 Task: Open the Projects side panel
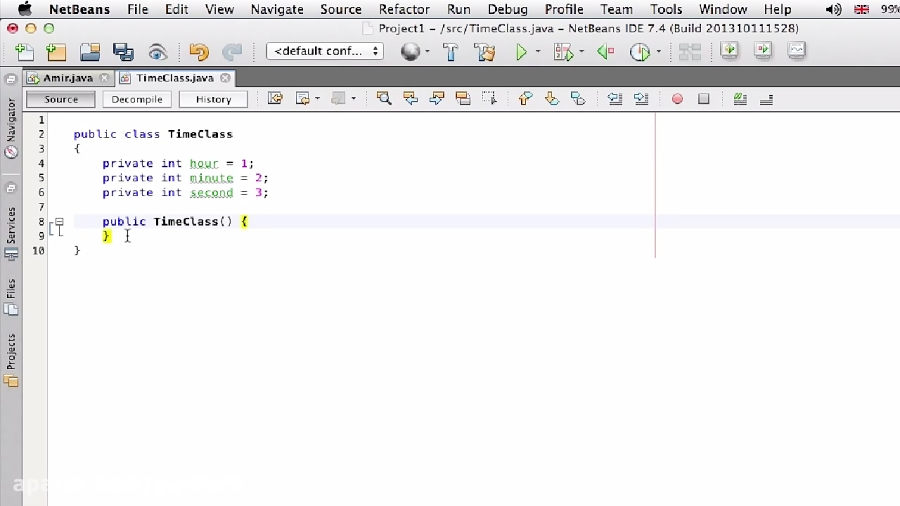(x=11, y=360)
